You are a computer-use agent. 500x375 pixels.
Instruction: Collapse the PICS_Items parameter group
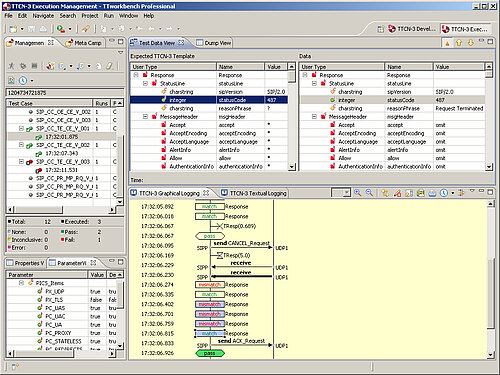click(x=21, y=283)
